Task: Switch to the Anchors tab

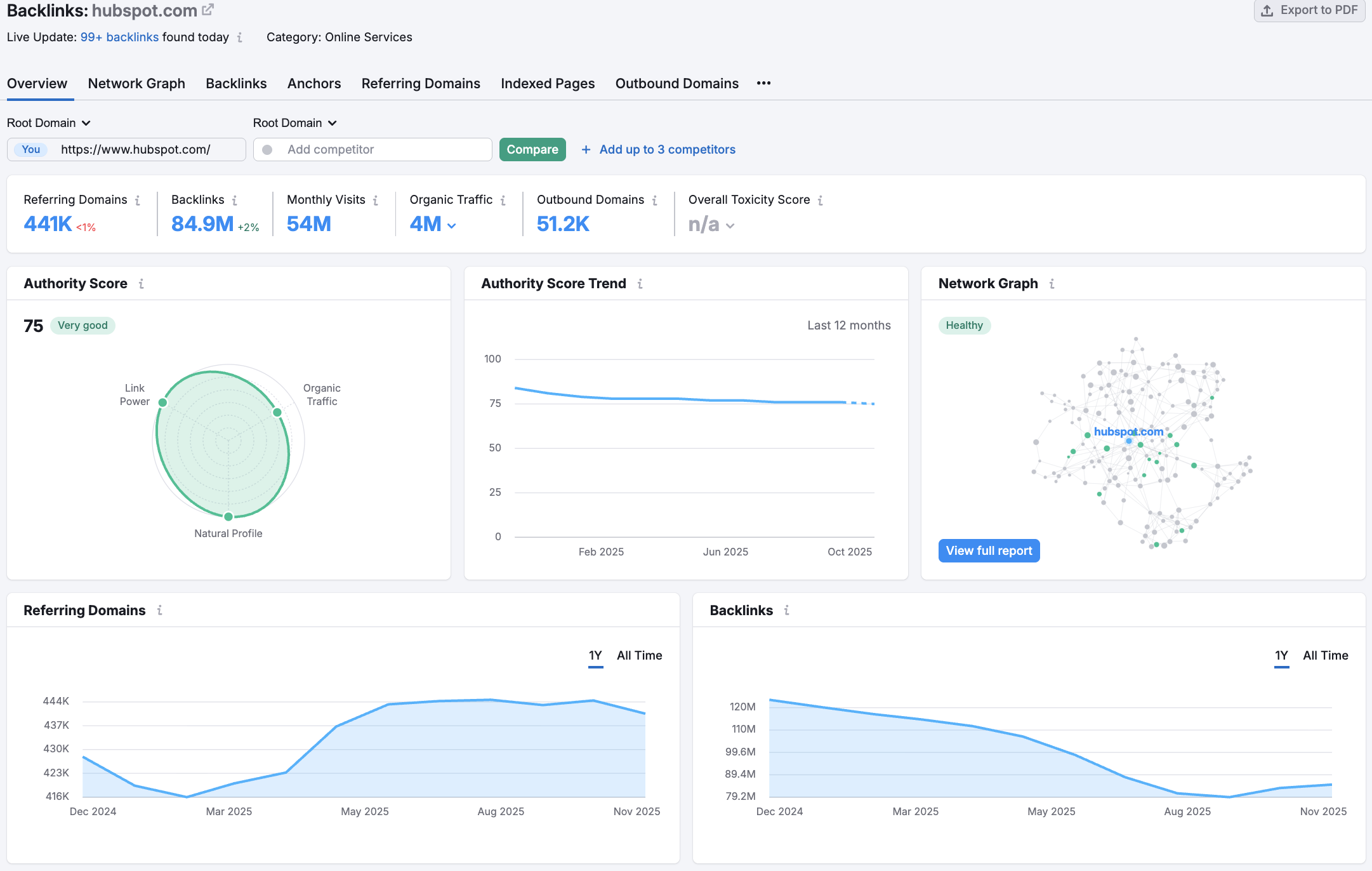Action: (x=313, y=83)
